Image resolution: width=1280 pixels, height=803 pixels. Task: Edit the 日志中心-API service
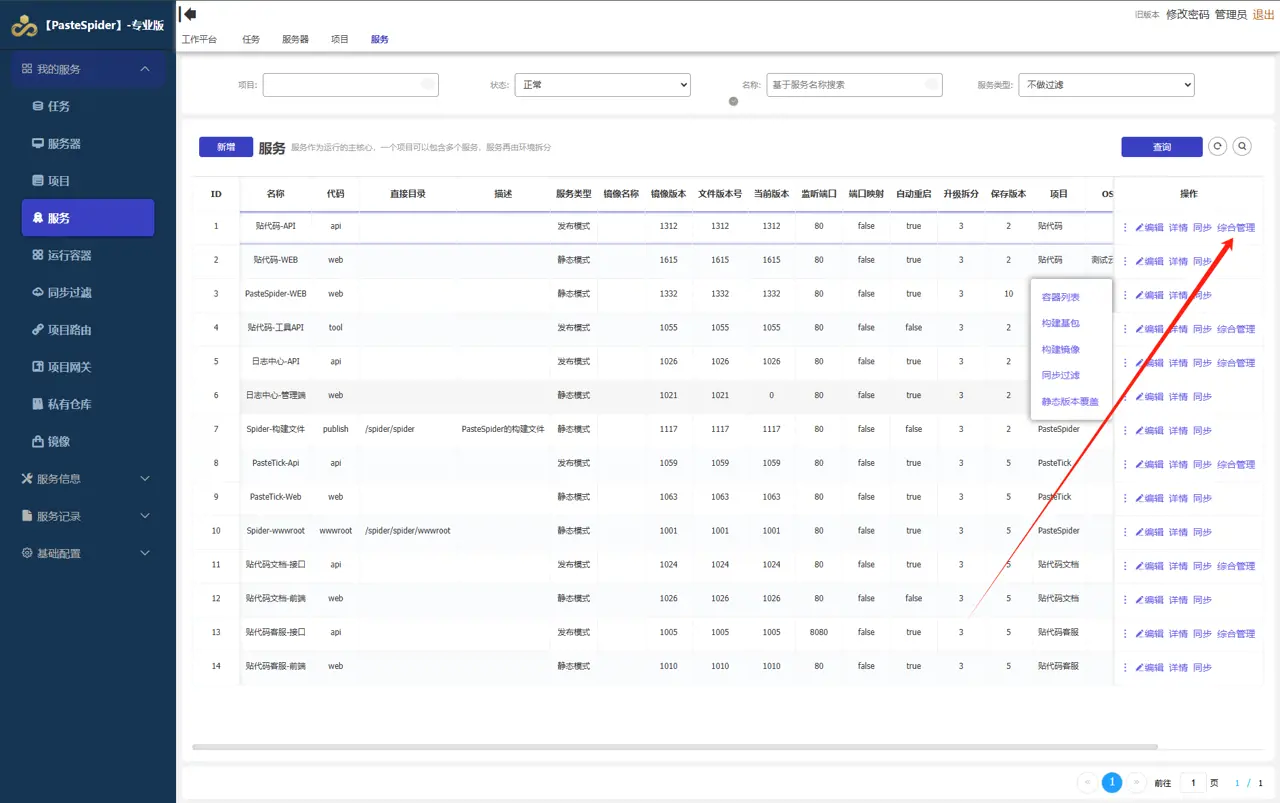(x=1150, y=363)
